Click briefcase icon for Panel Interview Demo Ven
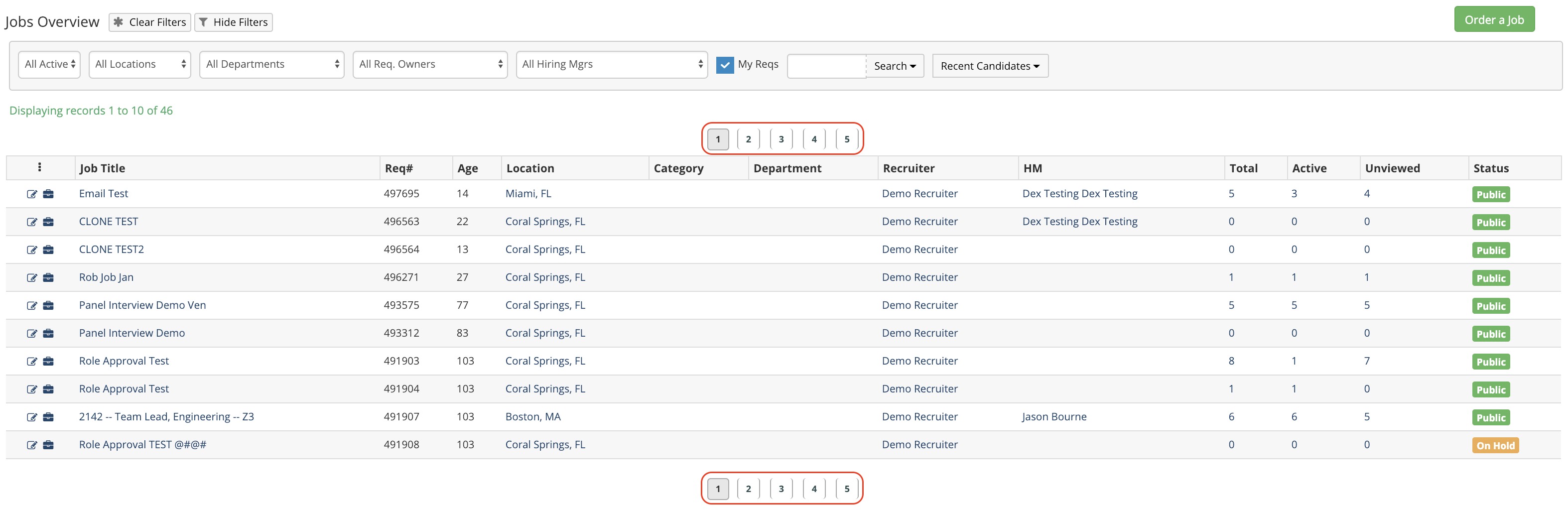 48,306
